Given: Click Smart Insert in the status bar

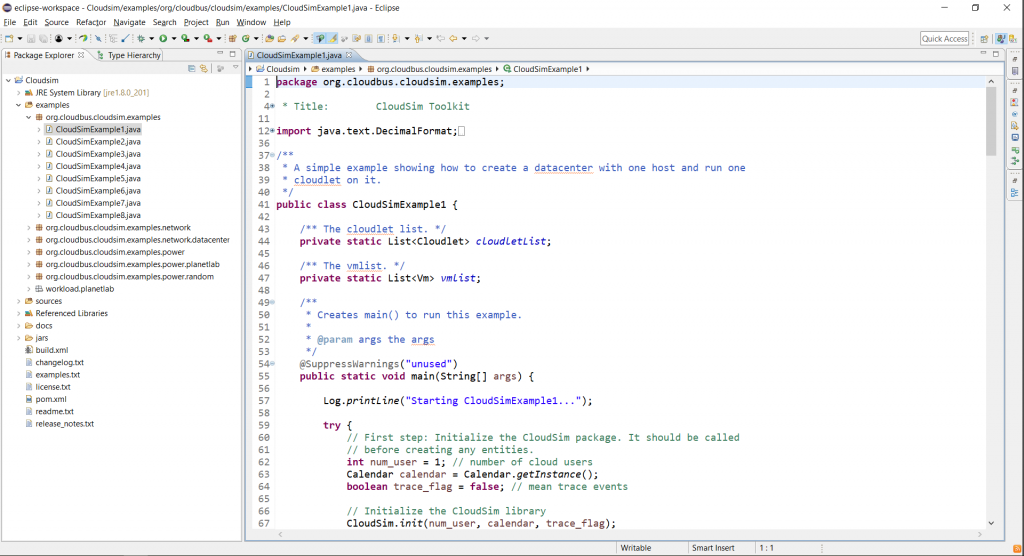Looking at the screenshot, I should click(x=713, y=548).
